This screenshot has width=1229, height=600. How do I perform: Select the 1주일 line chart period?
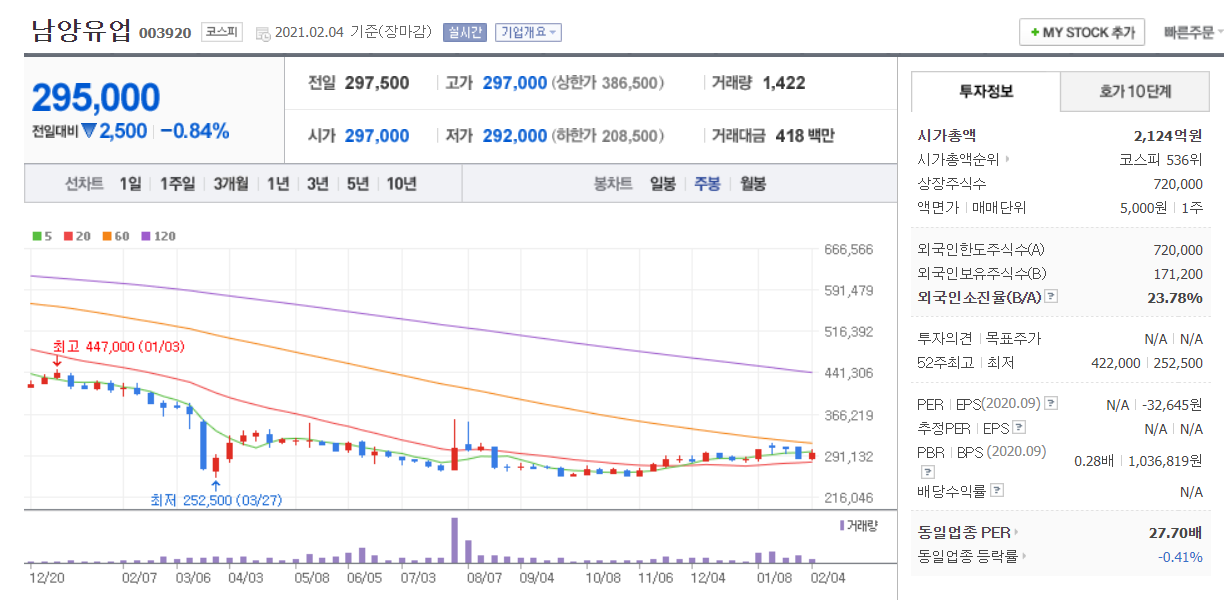(x=177, y=184)
